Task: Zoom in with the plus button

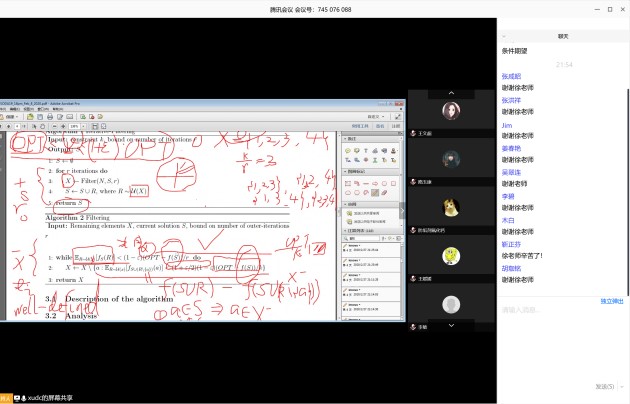Action: click(63, 126)
